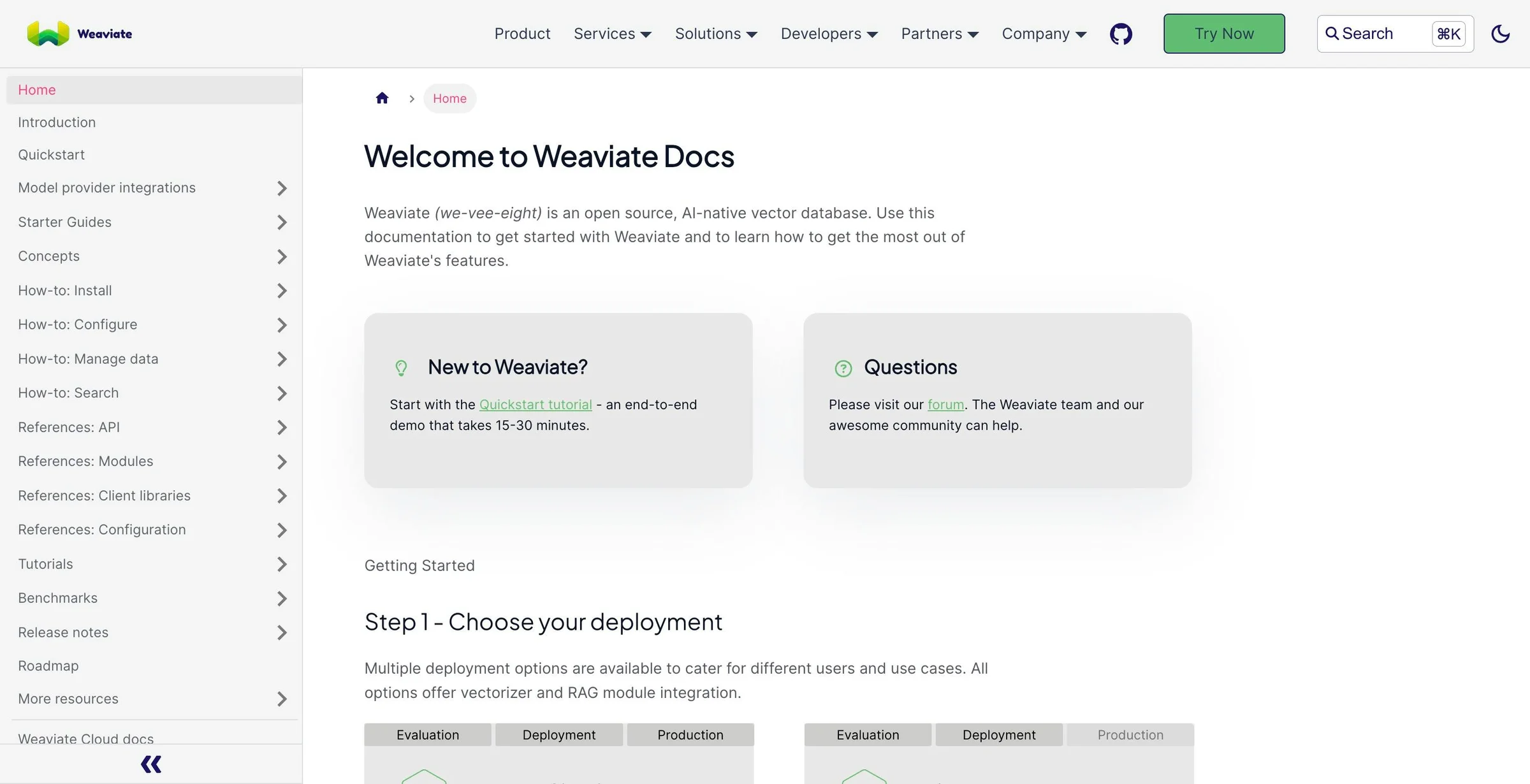Open the Solutions dropdown menu
The height and width of the screenshot is (784, 1530).
716,34
